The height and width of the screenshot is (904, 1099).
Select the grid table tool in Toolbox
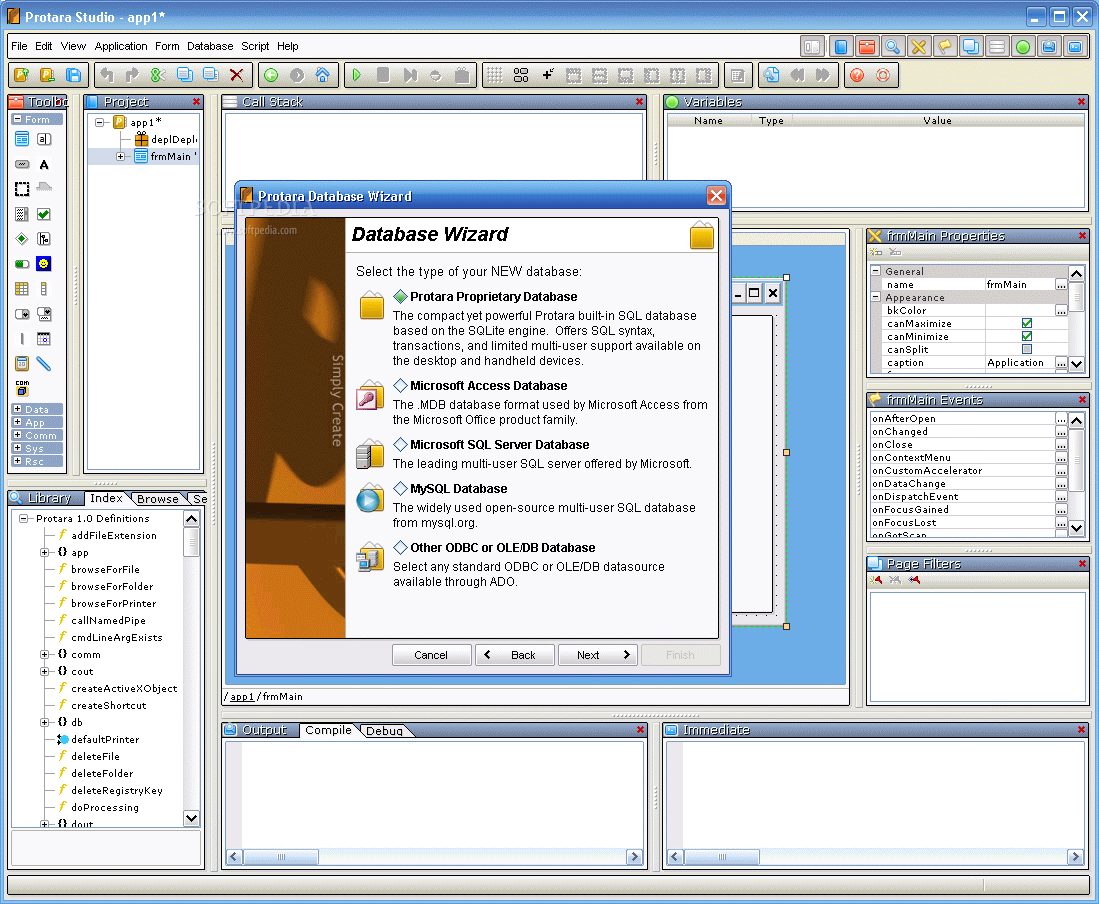[x=22, y=289]
